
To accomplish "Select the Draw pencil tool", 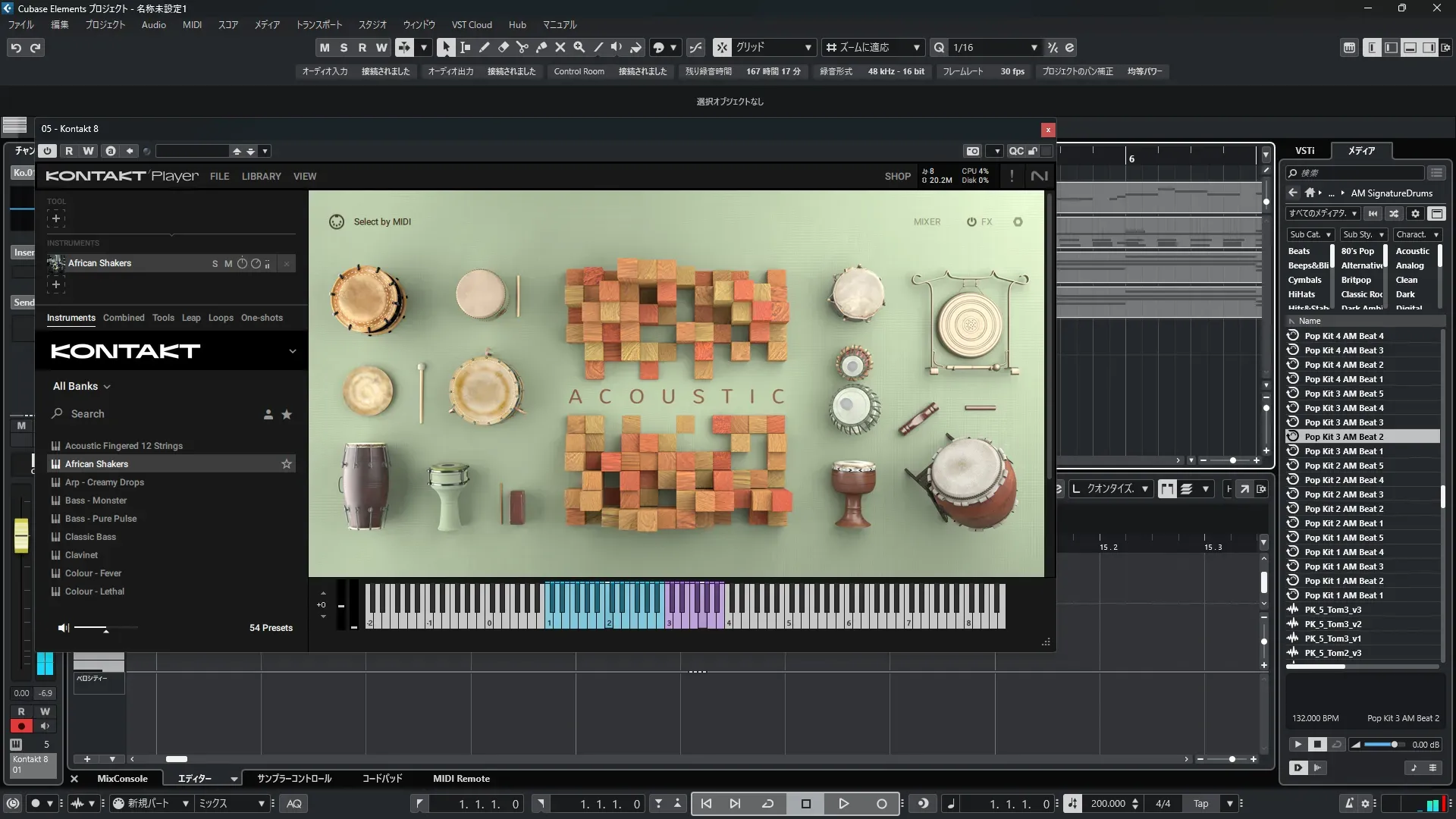I will click(x=484, y=47).
